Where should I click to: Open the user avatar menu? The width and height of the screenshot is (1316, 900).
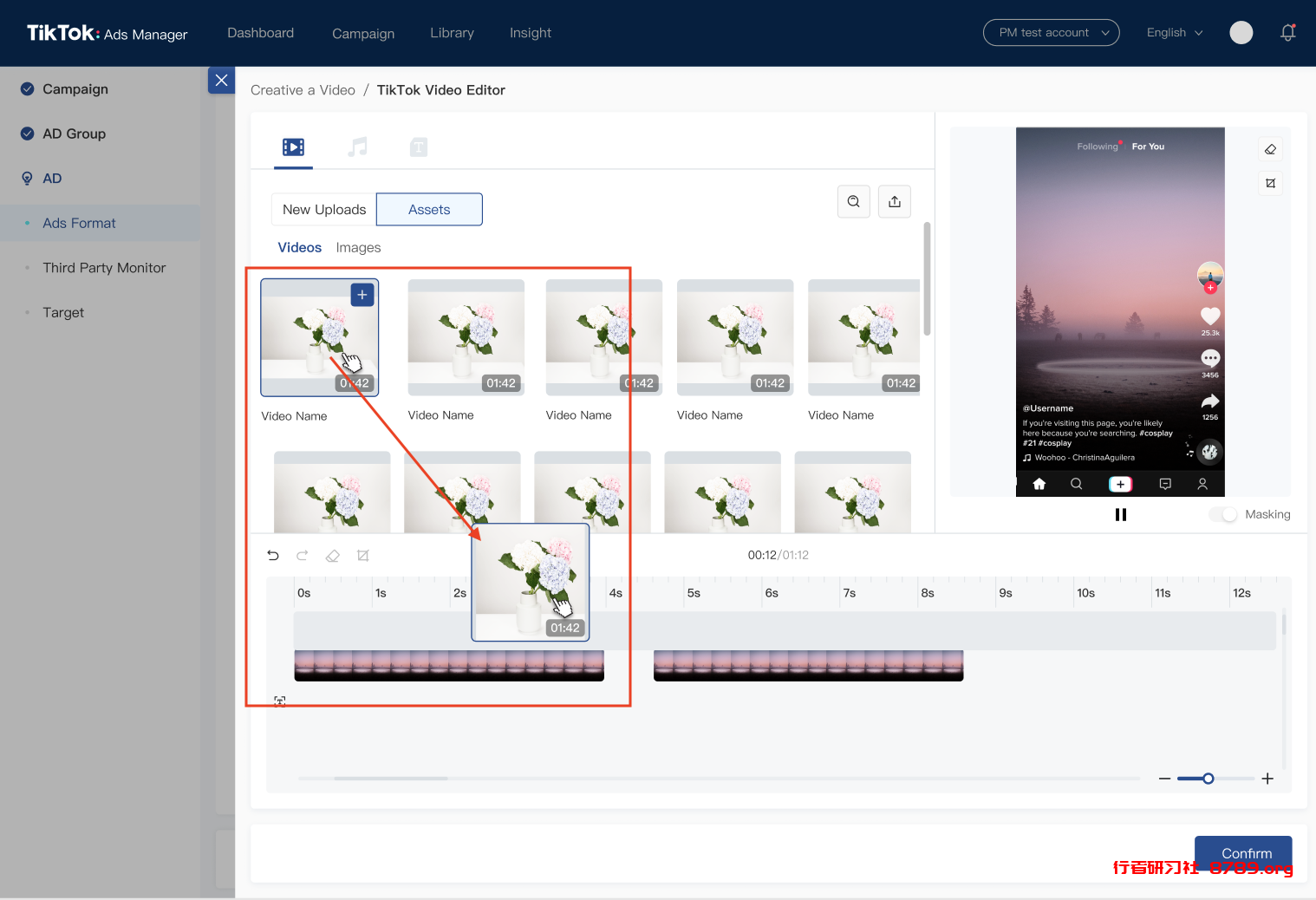pos(1241,33)
